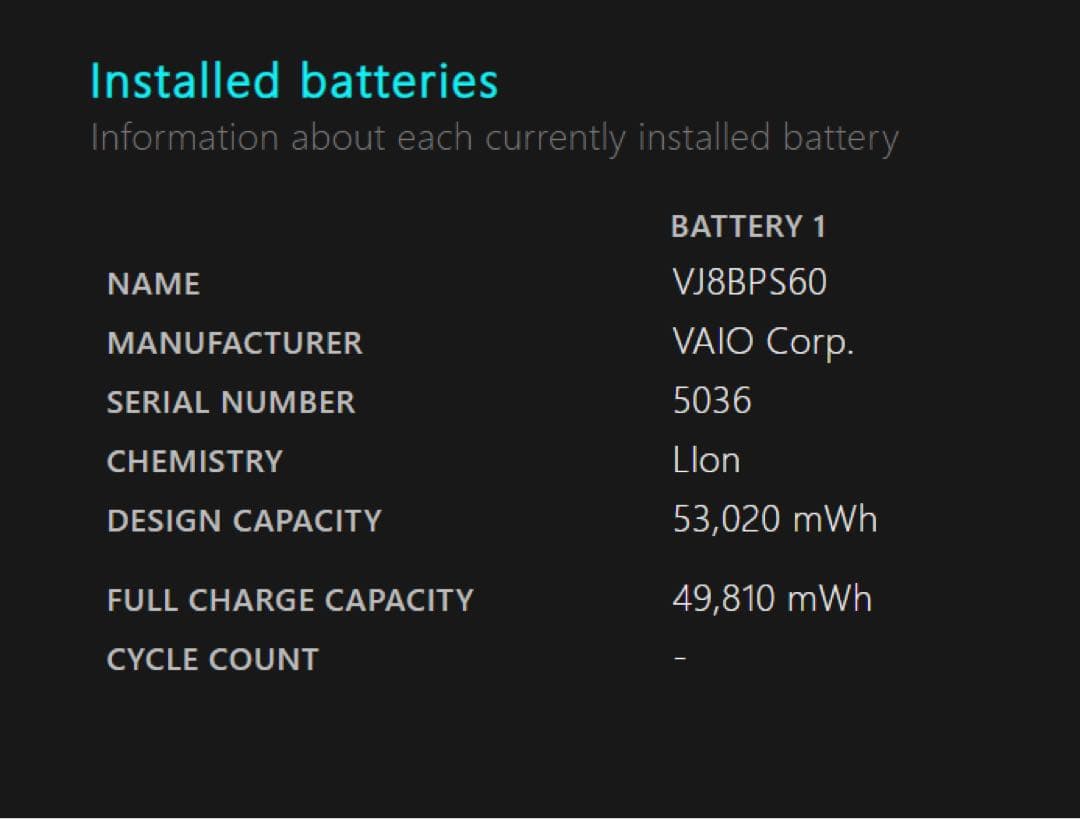The width and height of the screenshot is (1080, 819).
Task: Click the DESIGN CAPACITY row label
Action: [x=244, y=521]
